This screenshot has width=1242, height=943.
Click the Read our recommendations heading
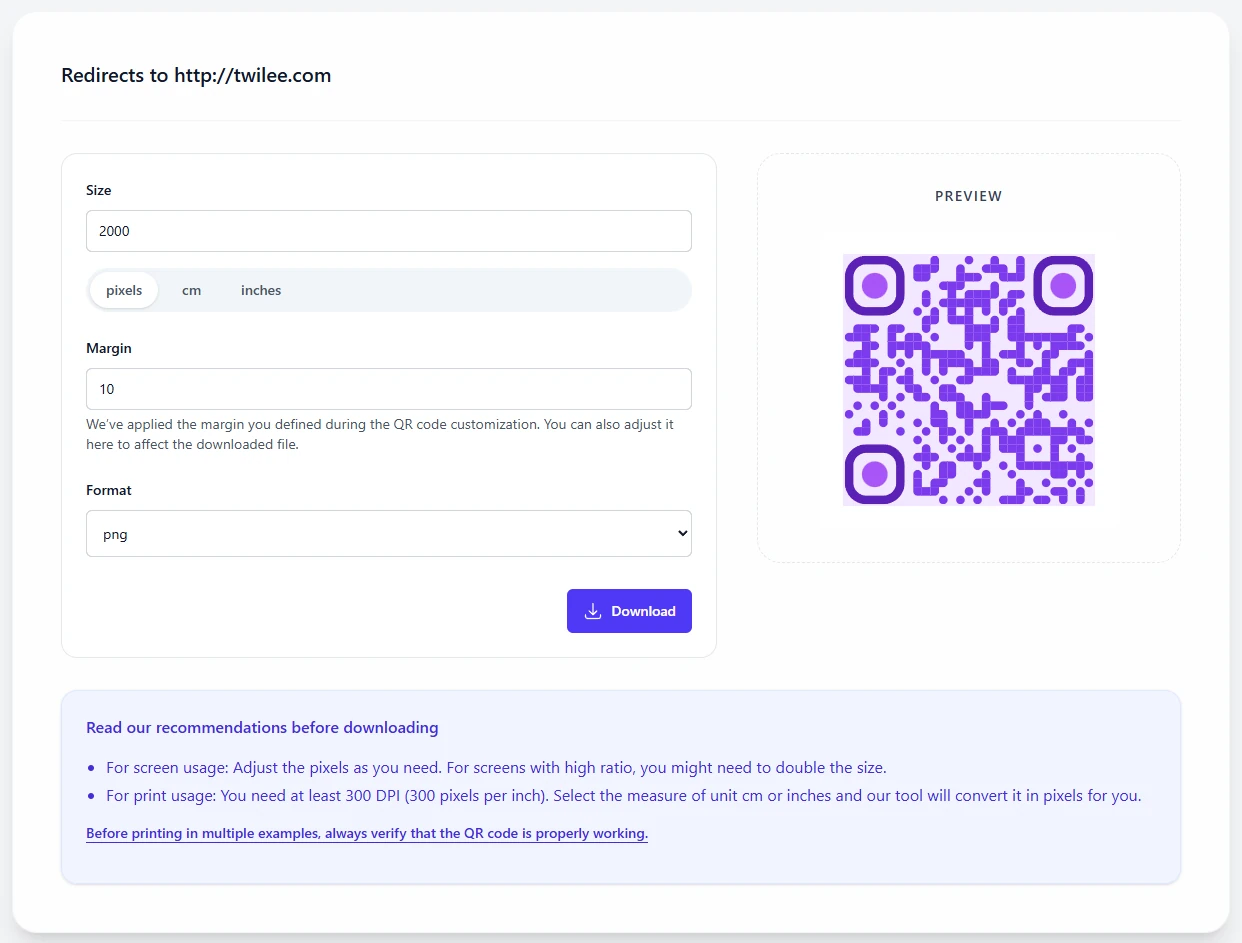click(x=262, y=727)
